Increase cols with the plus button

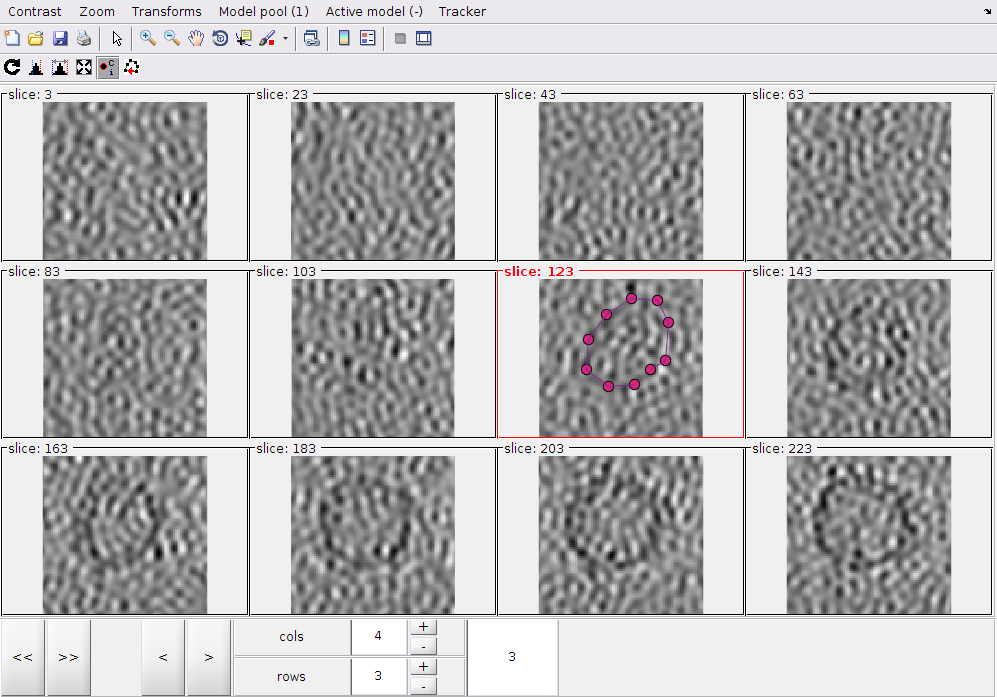coord(423,626)
